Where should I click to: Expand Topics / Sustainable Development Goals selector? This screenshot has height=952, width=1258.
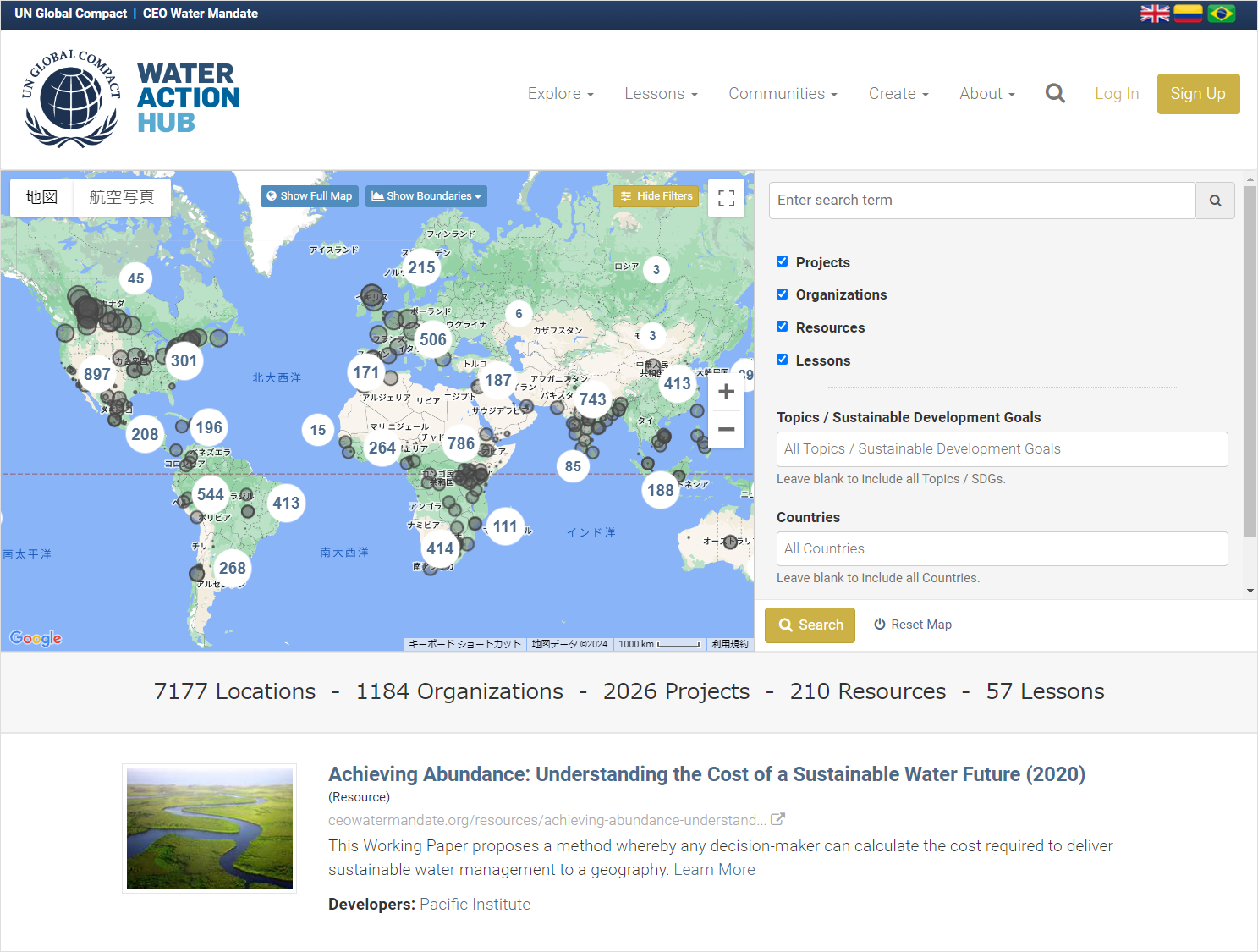tap(1002, 449)
